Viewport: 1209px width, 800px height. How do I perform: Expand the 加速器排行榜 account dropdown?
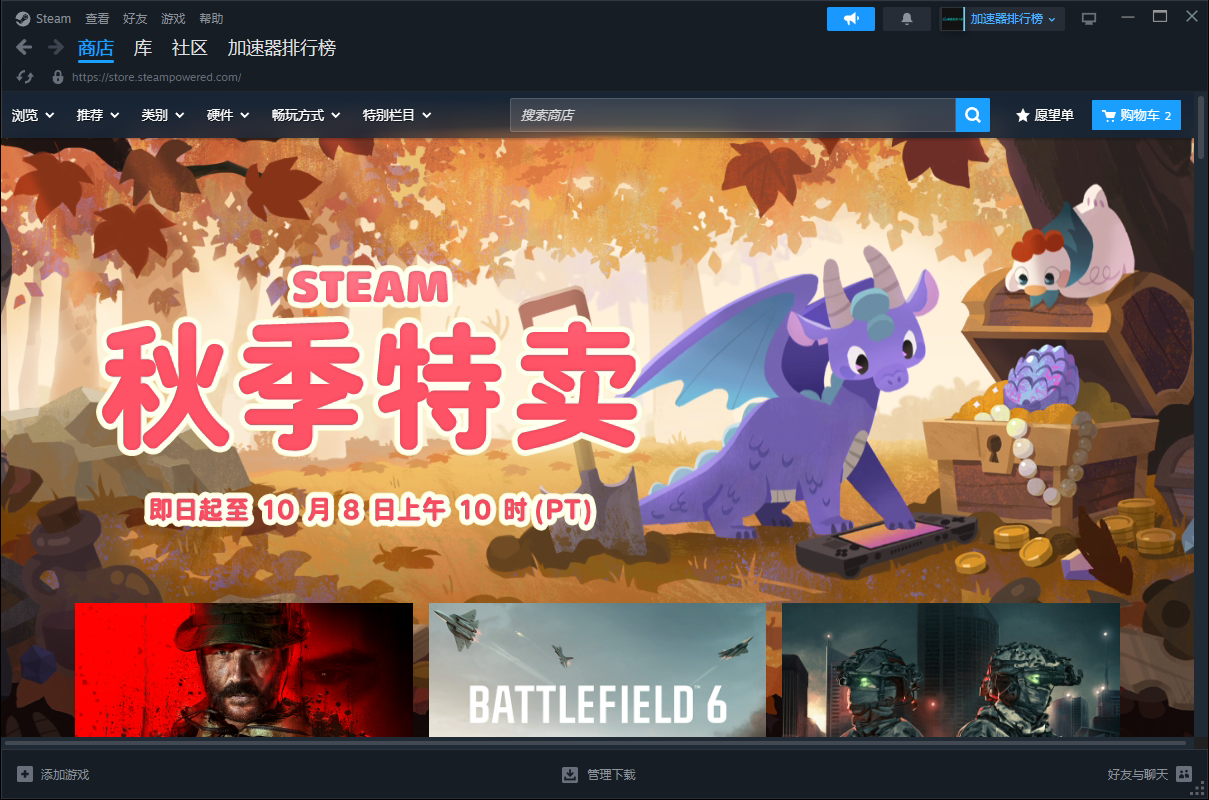pyautogui.click(x=1013, y=19)
